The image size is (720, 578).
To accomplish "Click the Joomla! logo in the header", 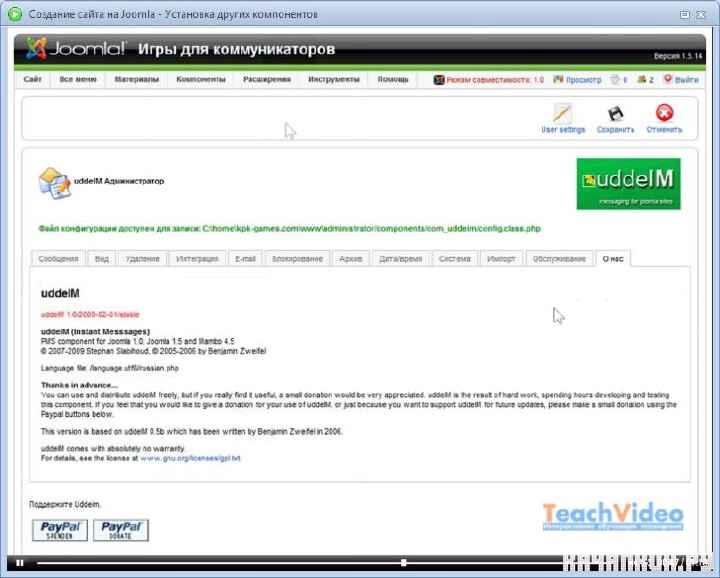I will [76, 48].
